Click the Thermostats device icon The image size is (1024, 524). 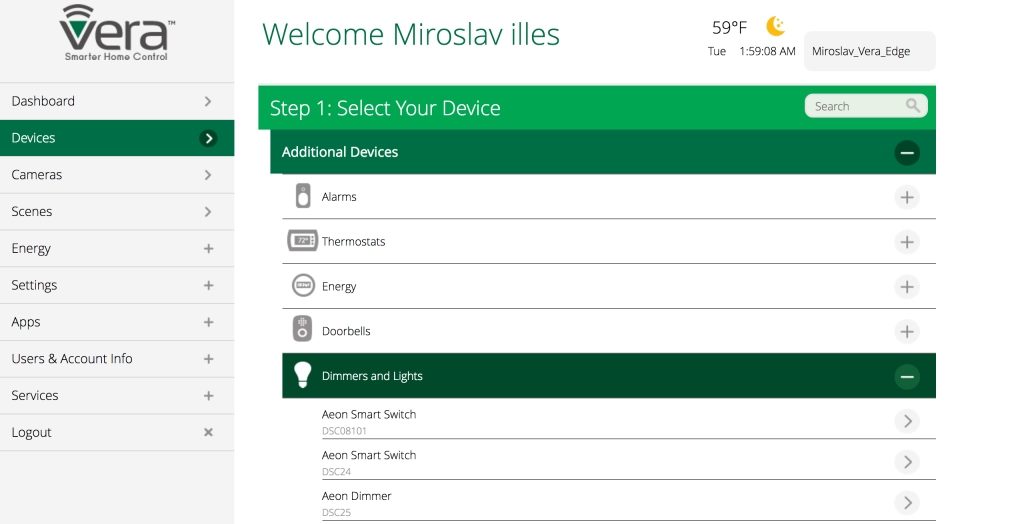(302, 241)
